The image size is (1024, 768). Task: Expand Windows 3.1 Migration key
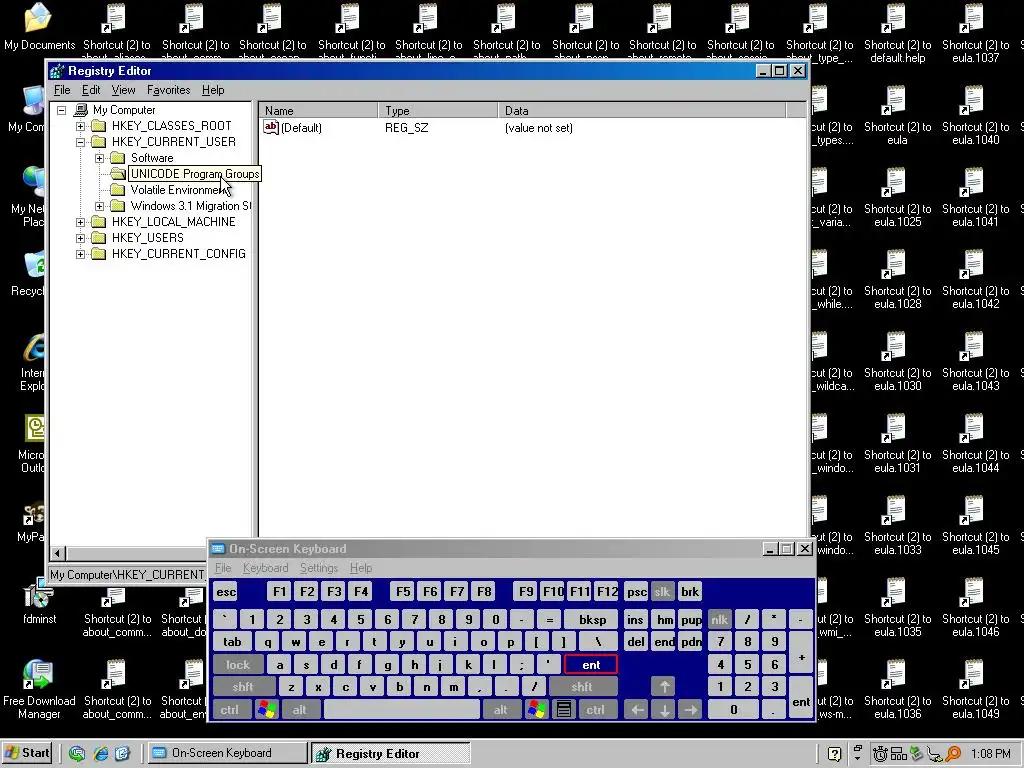pyautogui.click(x=99, y=206)
